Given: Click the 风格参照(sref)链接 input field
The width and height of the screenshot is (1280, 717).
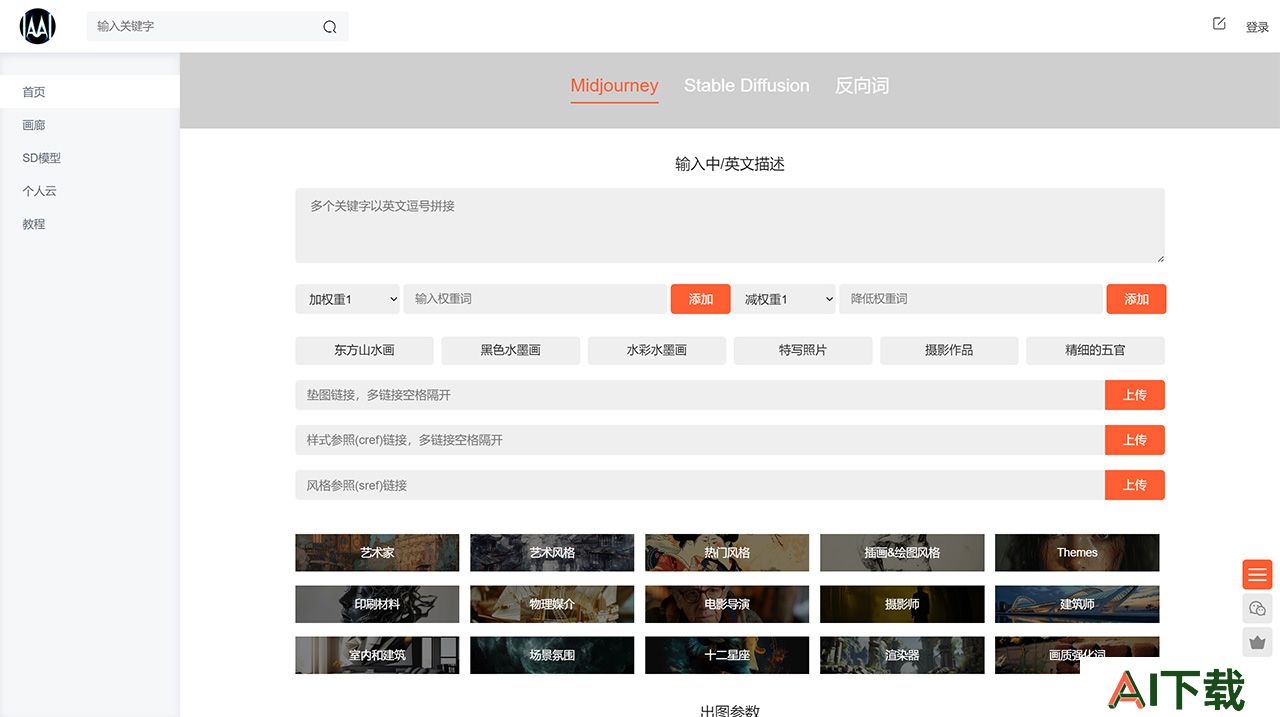Looking at the screenshot, I should pyautogui.click(x=700, y=485).
